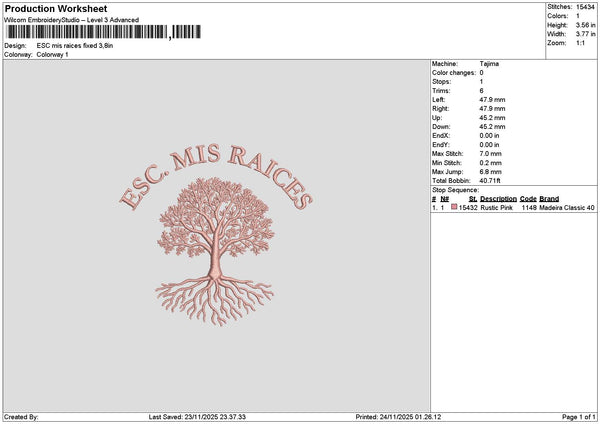
Task: Click the Zoom value 1:1
Action: [x=580, y=43]
